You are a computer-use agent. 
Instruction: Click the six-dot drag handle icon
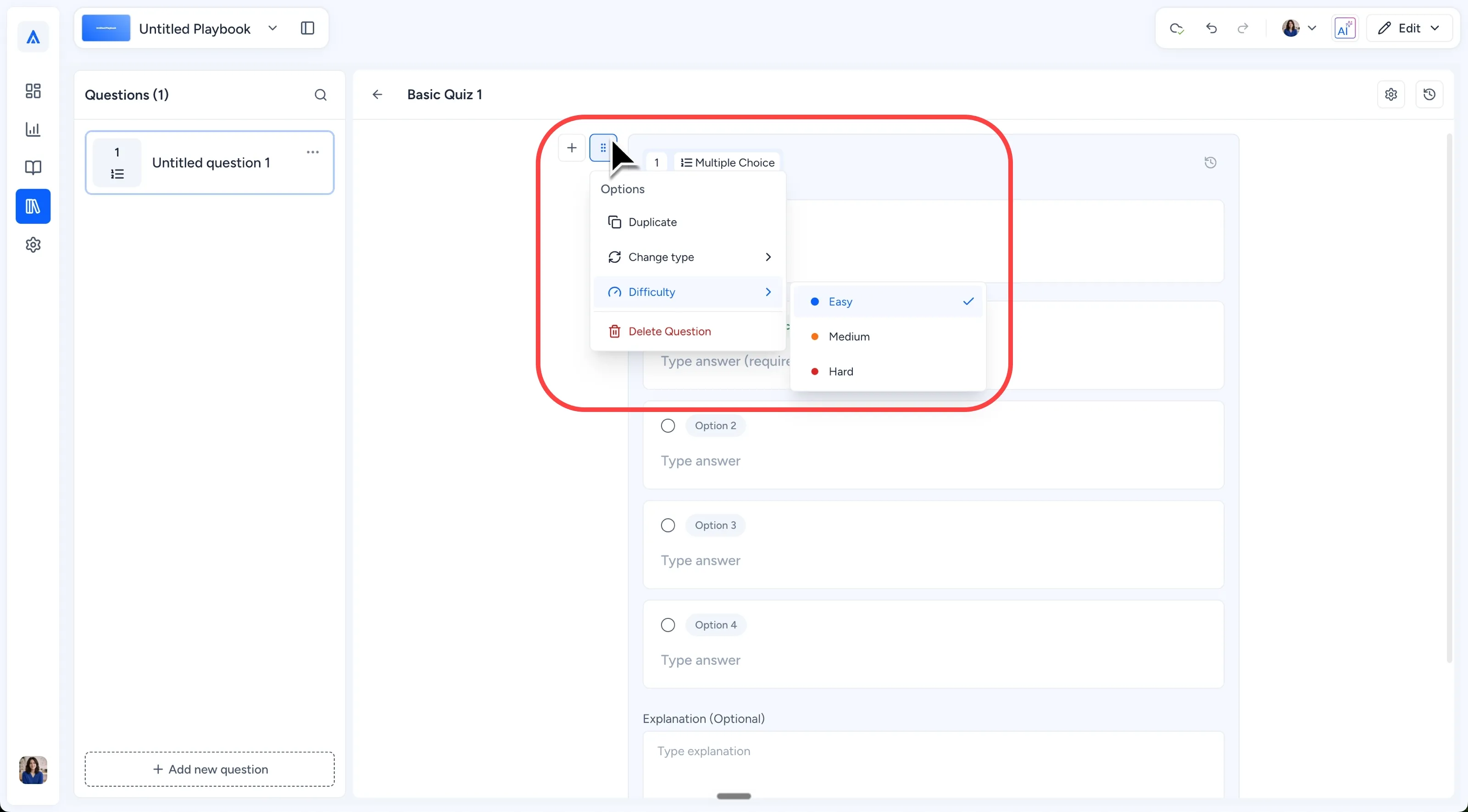coord(603,148)
